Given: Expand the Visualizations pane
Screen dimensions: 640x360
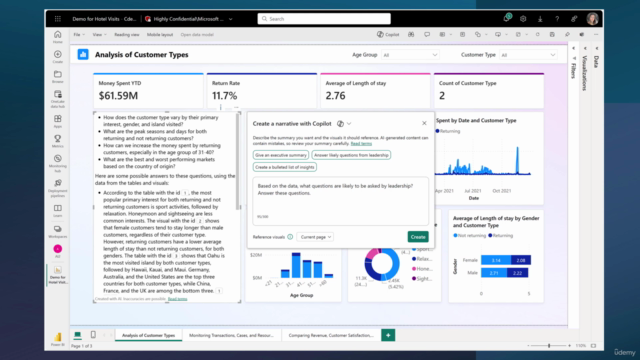Looking at the screenshot, I should 585,48.
